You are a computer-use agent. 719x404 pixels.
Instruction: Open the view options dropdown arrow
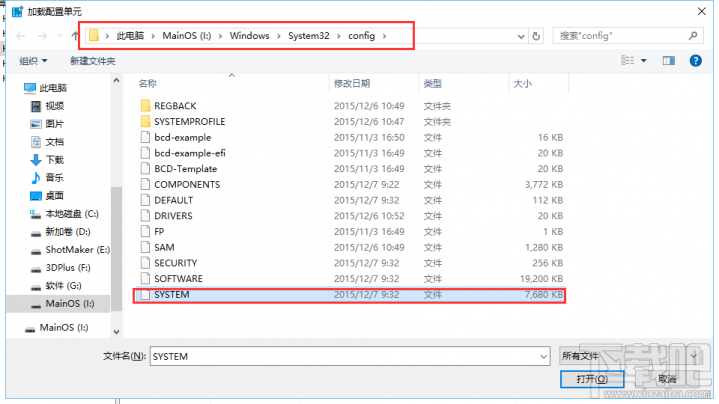click(644, 61)
